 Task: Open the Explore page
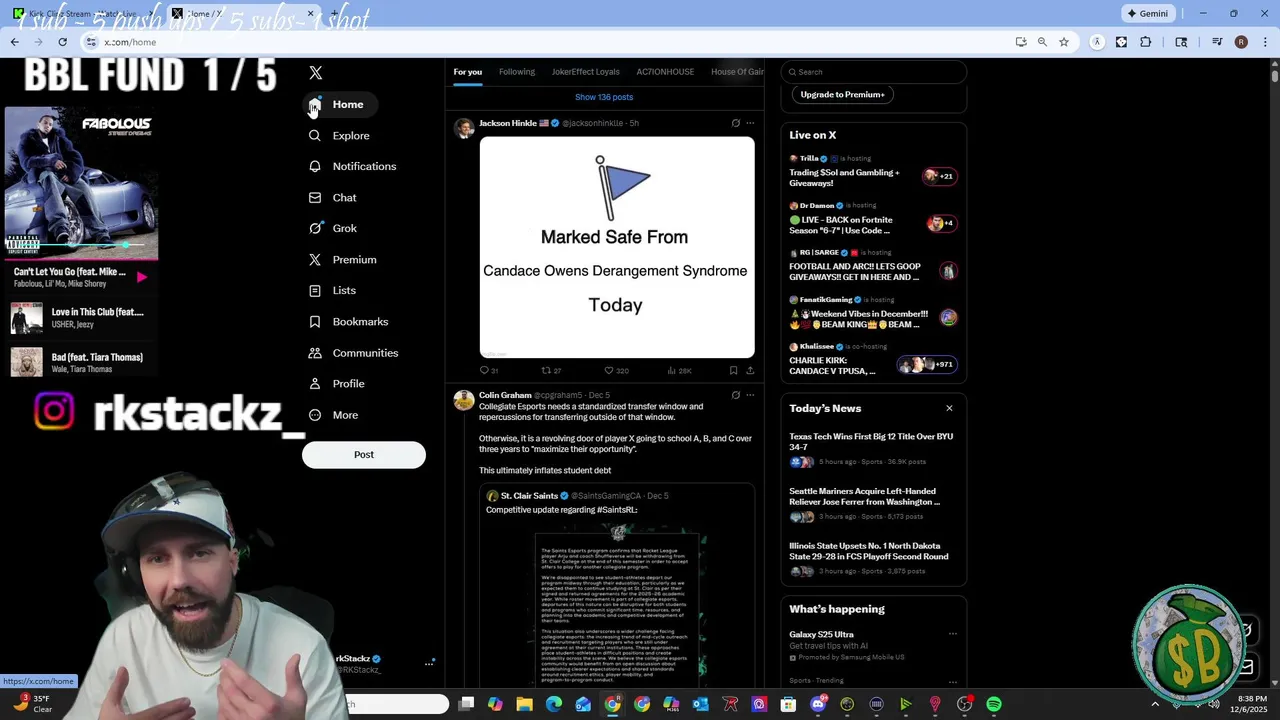(x=339, y=135)
